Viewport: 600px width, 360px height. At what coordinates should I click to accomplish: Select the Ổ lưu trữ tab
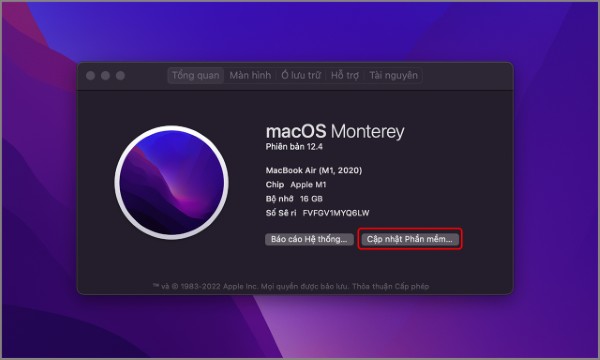pyautogui.click(x=301, y=75)
